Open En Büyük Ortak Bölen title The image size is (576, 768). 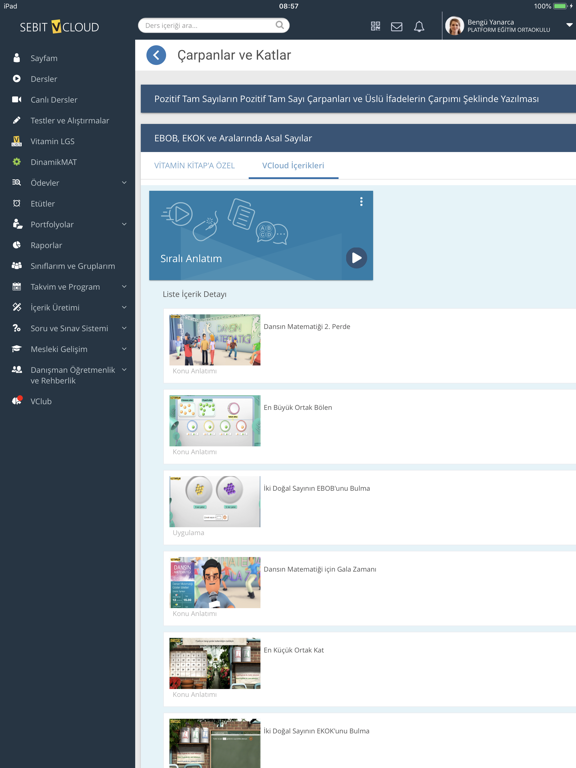pyautogui.click(x=298, y=408)
